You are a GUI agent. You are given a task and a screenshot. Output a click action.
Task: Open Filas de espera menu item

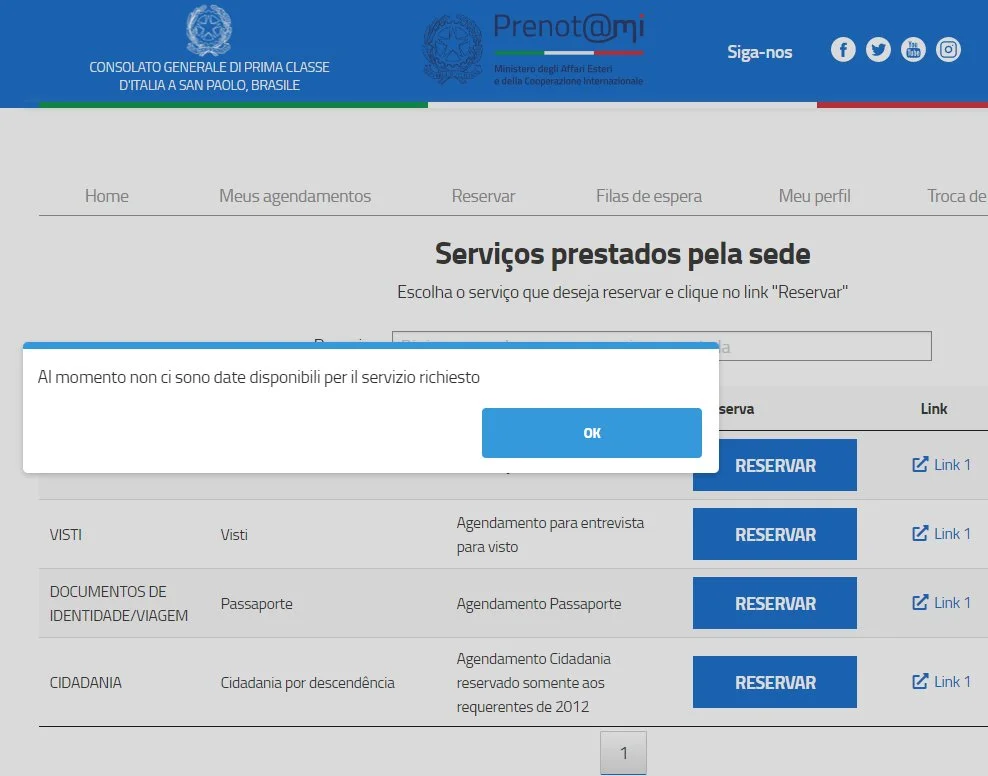[x=649, y=196]
